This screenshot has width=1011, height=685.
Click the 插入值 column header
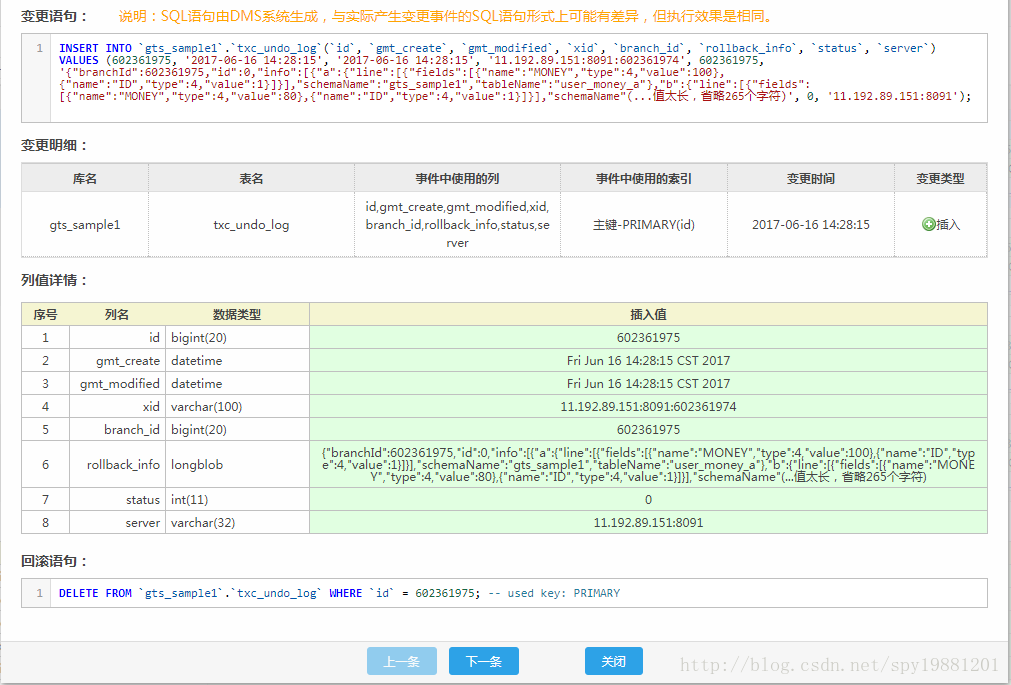click(x=648, y=314)
